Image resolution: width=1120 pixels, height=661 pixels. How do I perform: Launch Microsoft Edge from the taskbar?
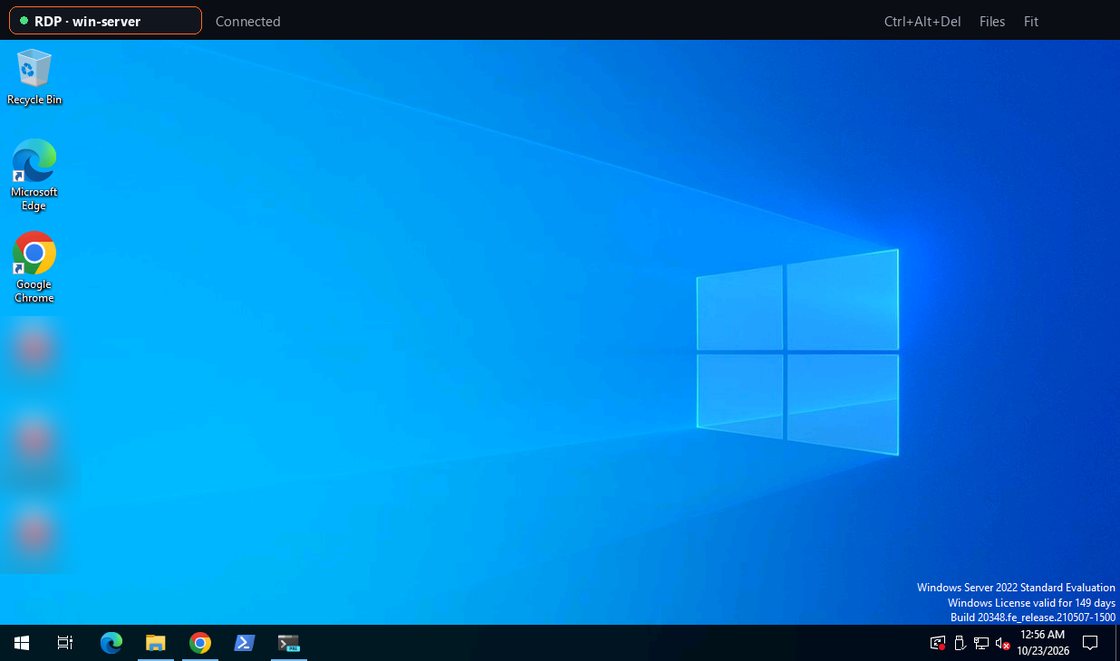coord(111,643)
